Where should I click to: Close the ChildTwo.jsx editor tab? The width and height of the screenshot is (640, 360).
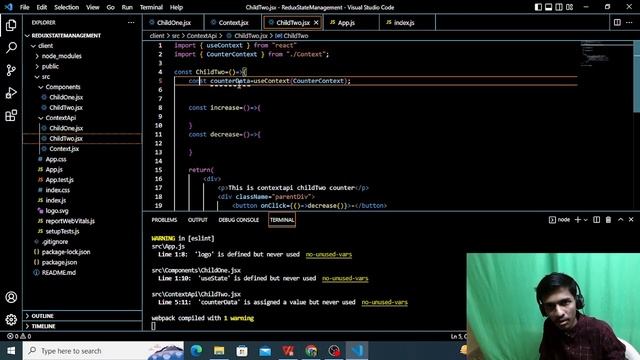316,23
